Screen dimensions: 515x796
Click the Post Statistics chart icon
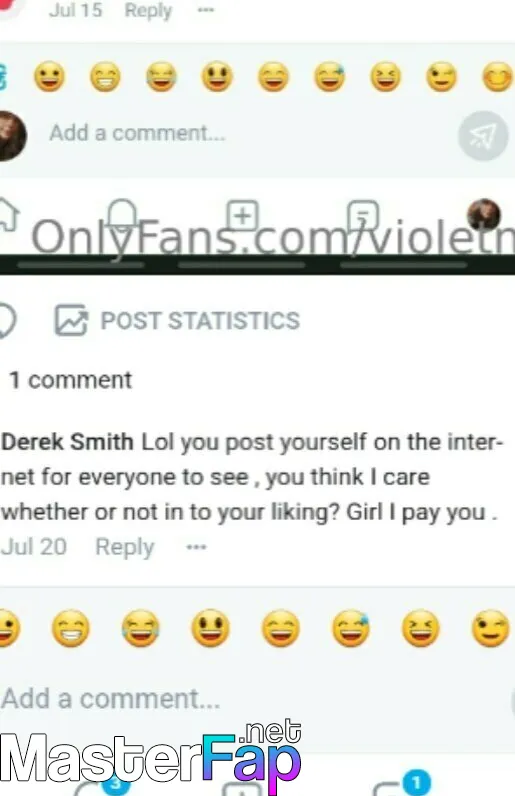click(71, 320)
